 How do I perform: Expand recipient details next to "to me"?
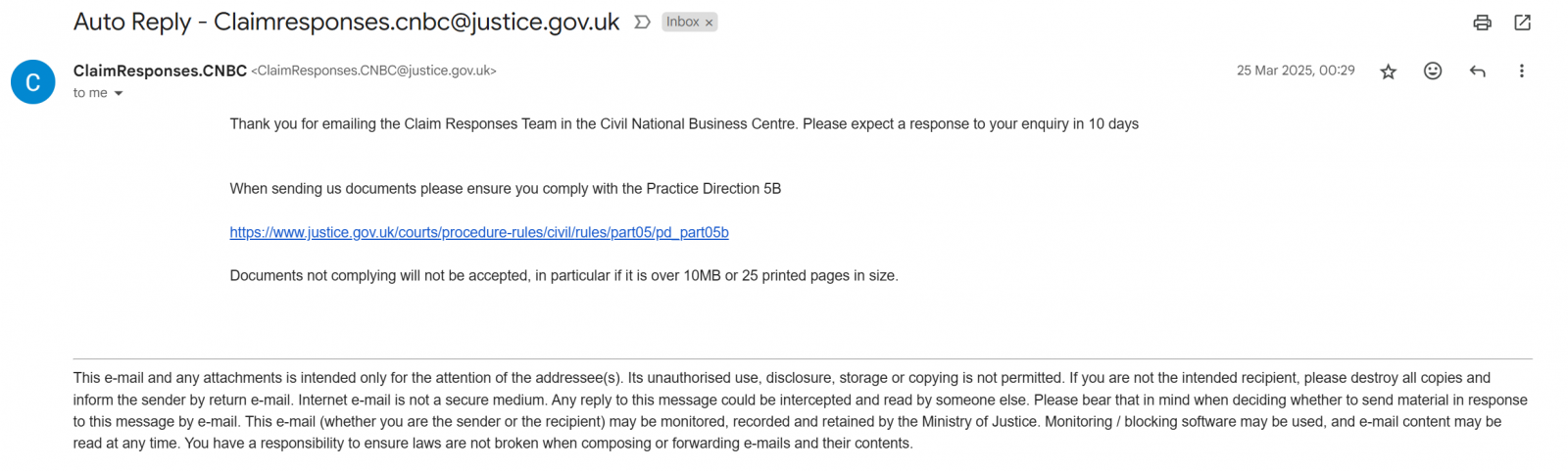tap(119, 94)
